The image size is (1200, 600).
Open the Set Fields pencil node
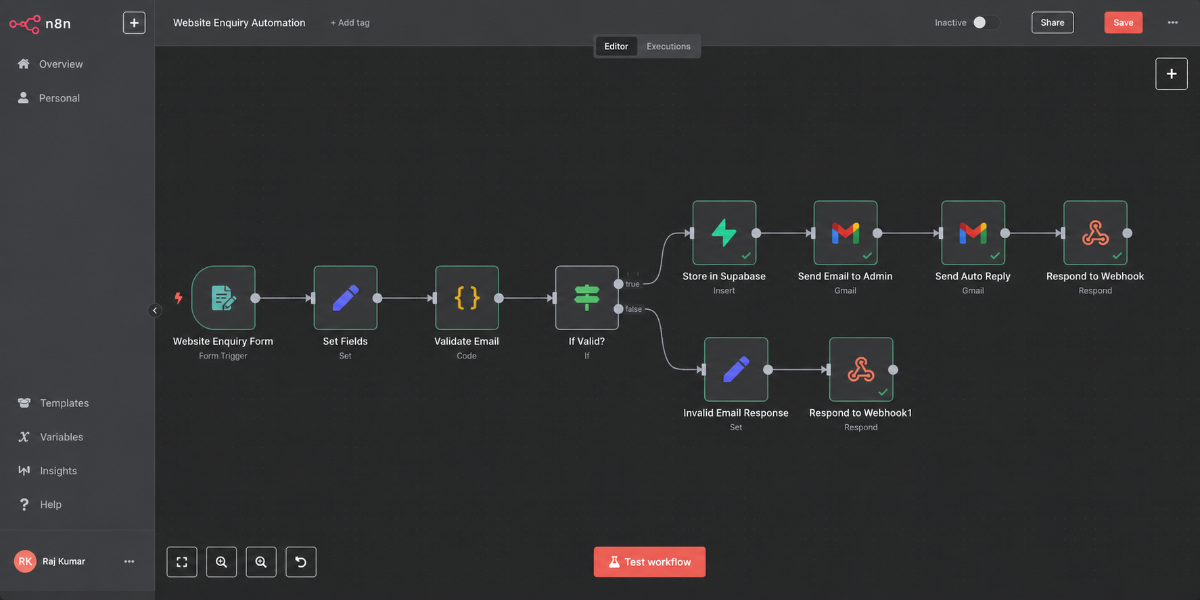345,297
